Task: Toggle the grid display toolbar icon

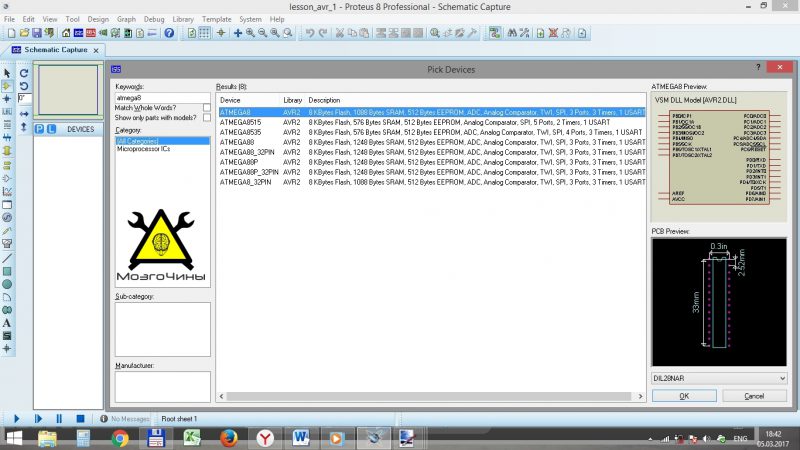Action: click(x=204, y=33)
